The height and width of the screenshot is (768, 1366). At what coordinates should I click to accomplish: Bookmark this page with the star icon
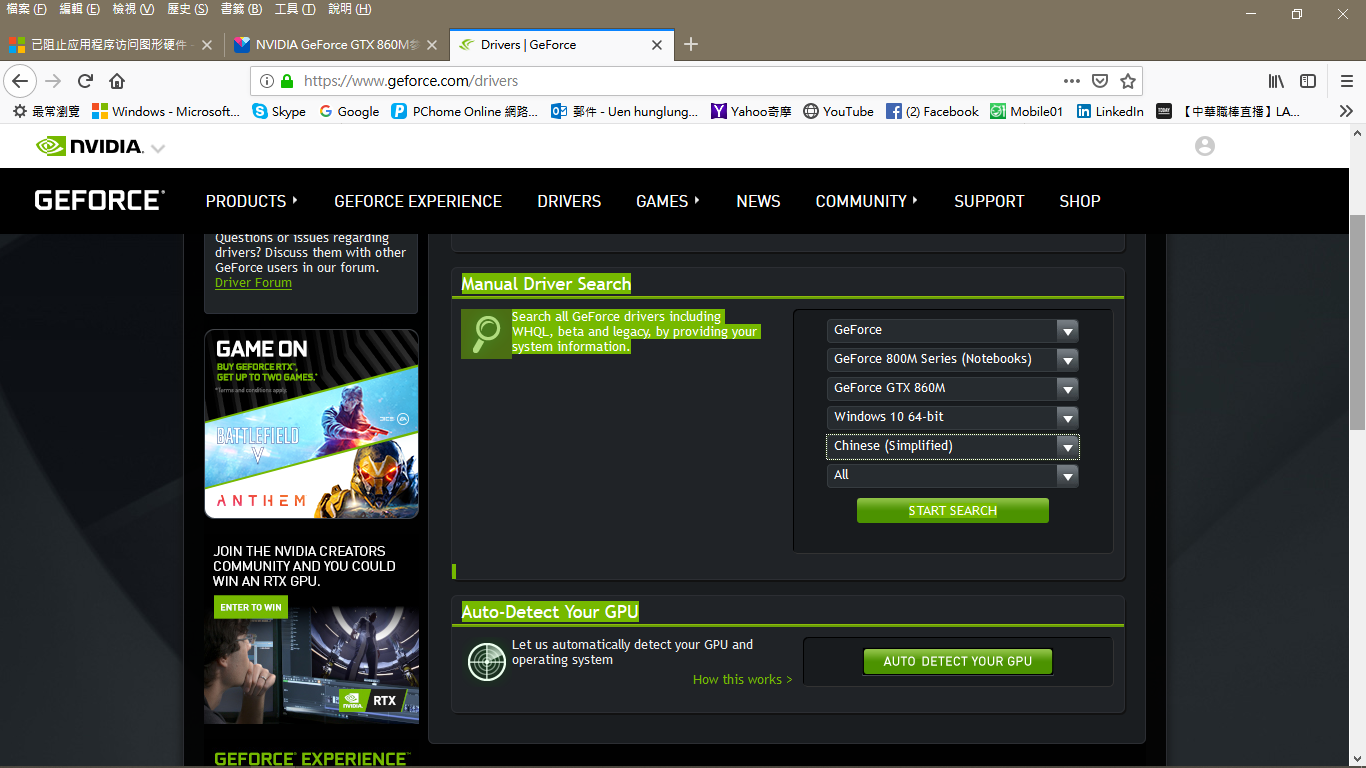1128,81
